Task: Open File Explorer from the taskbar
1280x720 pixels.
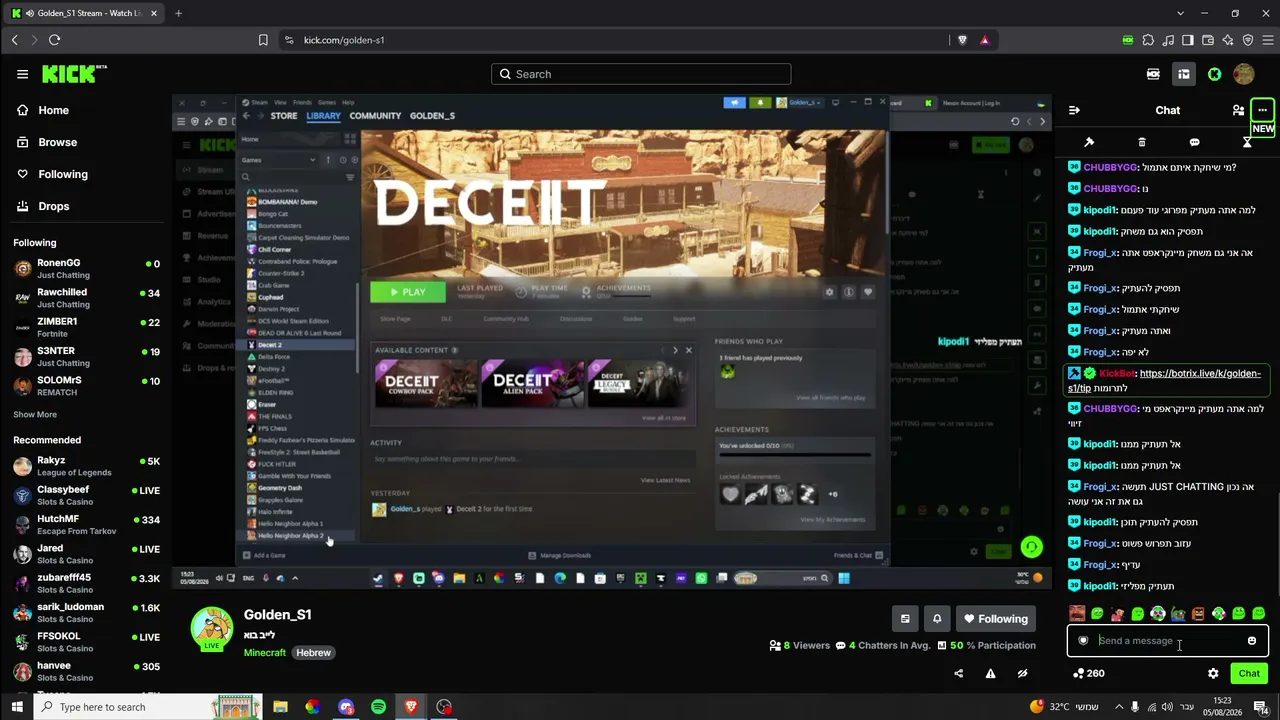Action: point(281,707)
